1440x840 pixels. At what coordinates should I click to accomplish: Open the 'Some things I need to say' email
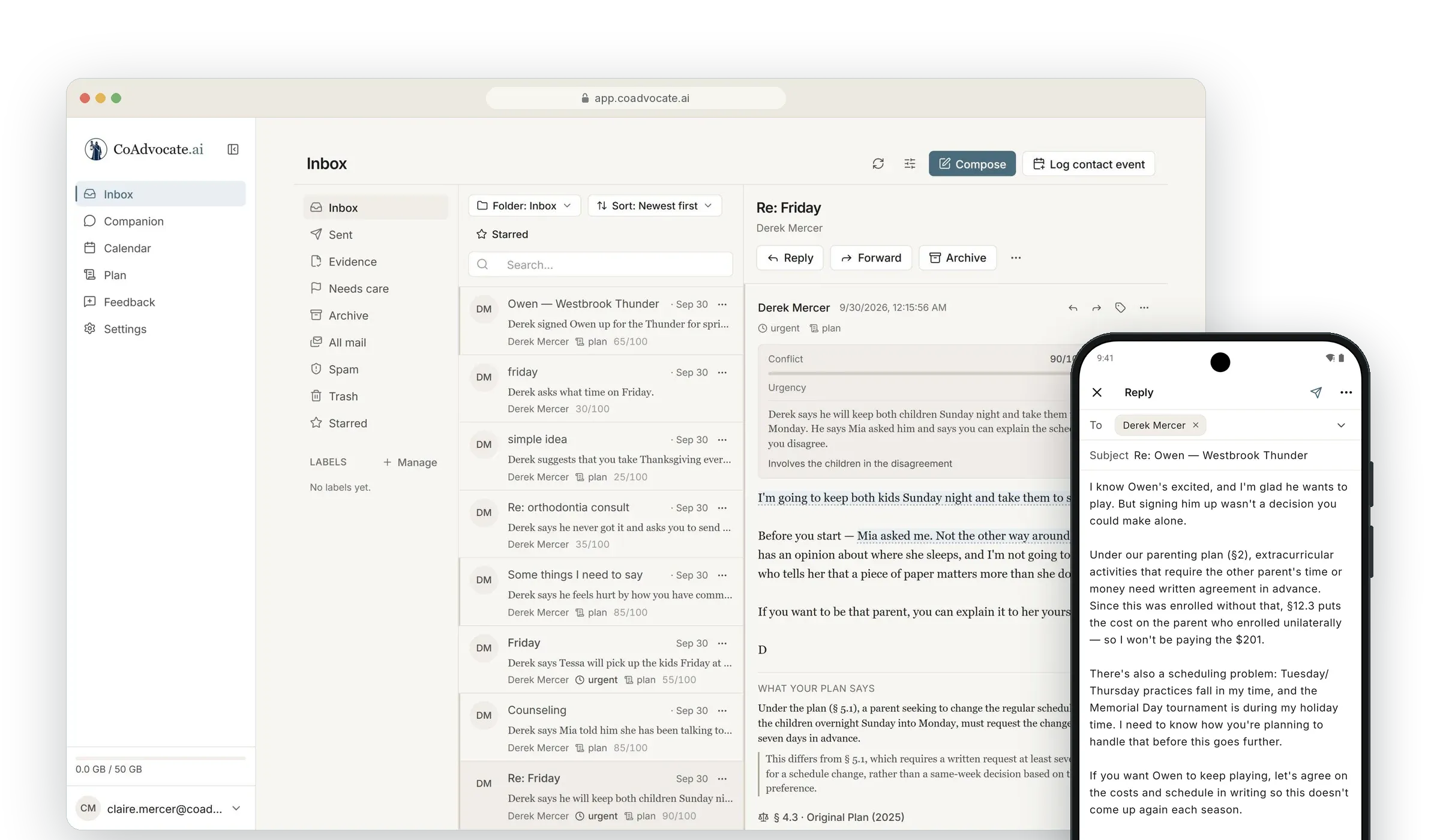pyautogui.click(x=601, y=593)
